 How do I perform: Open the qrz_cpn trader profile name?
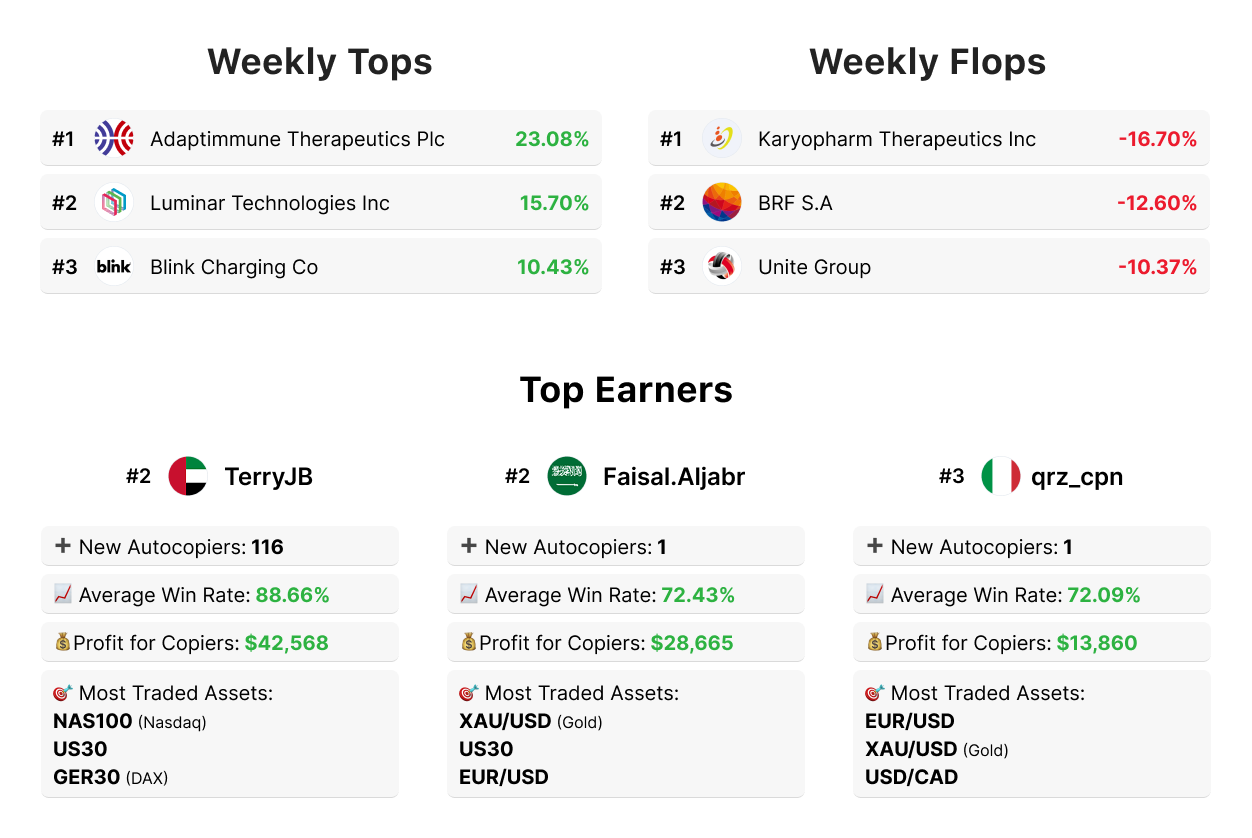tap(1076, 477)
